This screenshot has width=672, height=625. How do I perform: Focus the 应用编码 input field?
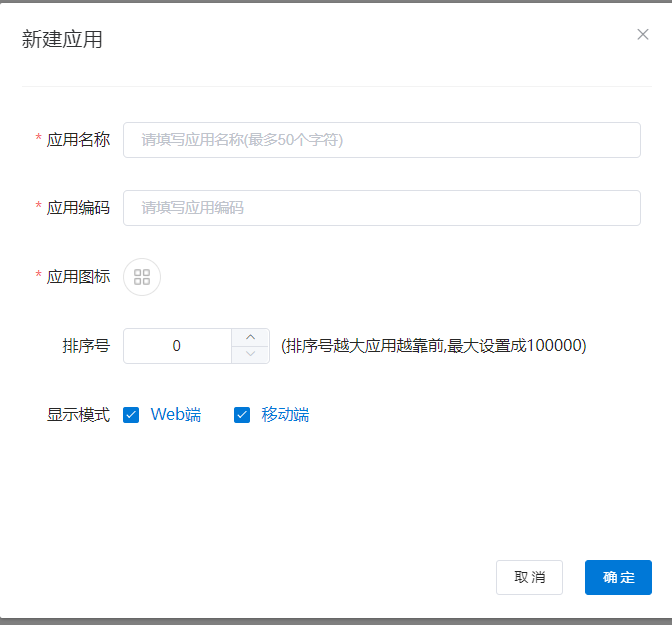[x=381, y=208]
